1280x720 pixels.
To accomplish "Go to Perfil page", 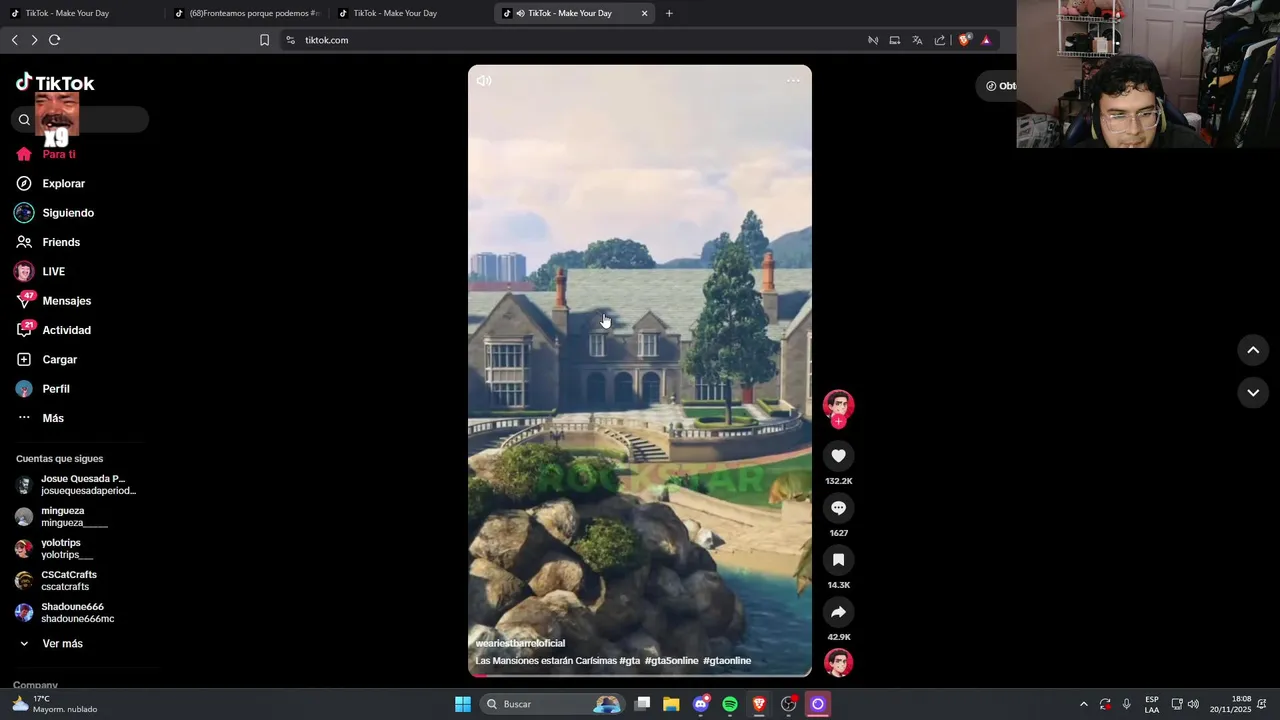I will tap(43, 389).
